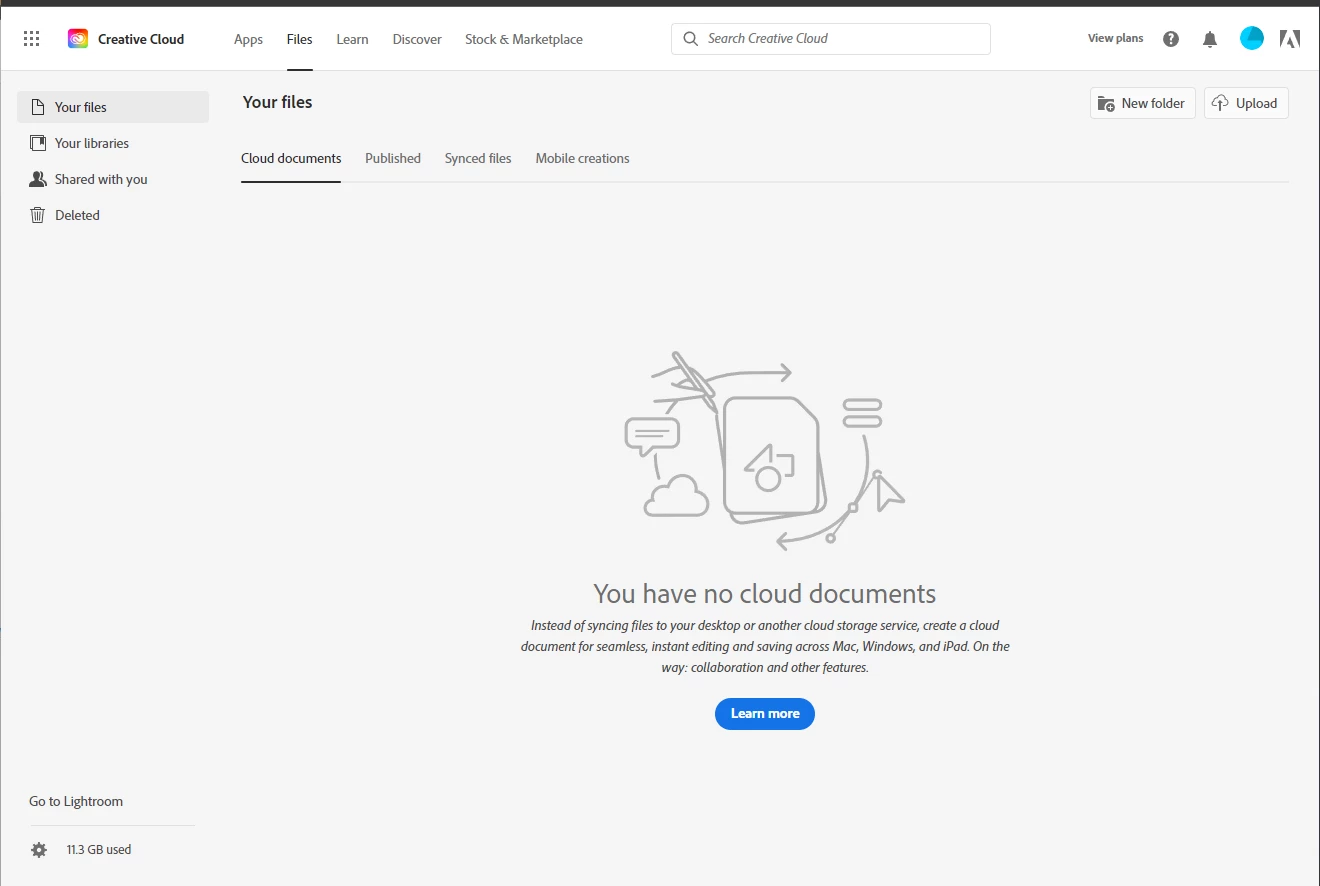This screenshot has height=886, width=1320.
Task: Open Stock & Marketplace
Action: point(524,39)
